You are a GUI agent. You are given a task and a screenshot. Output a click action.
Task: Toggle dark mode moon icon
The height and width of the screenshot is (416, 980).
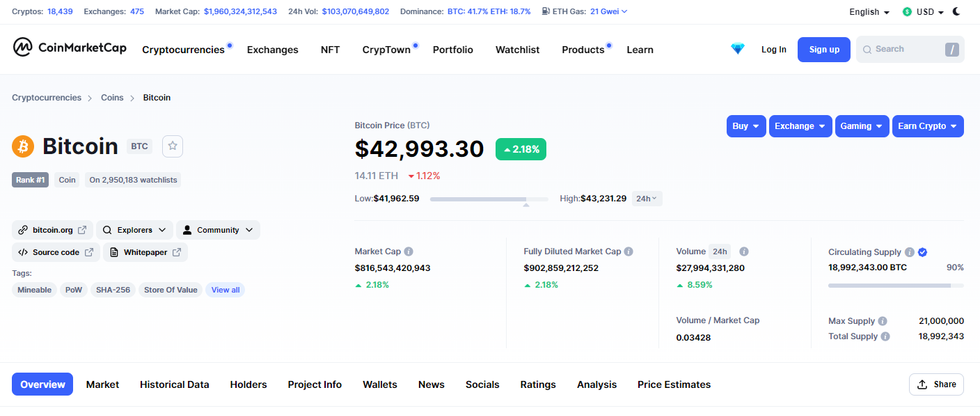pos(957,11)
